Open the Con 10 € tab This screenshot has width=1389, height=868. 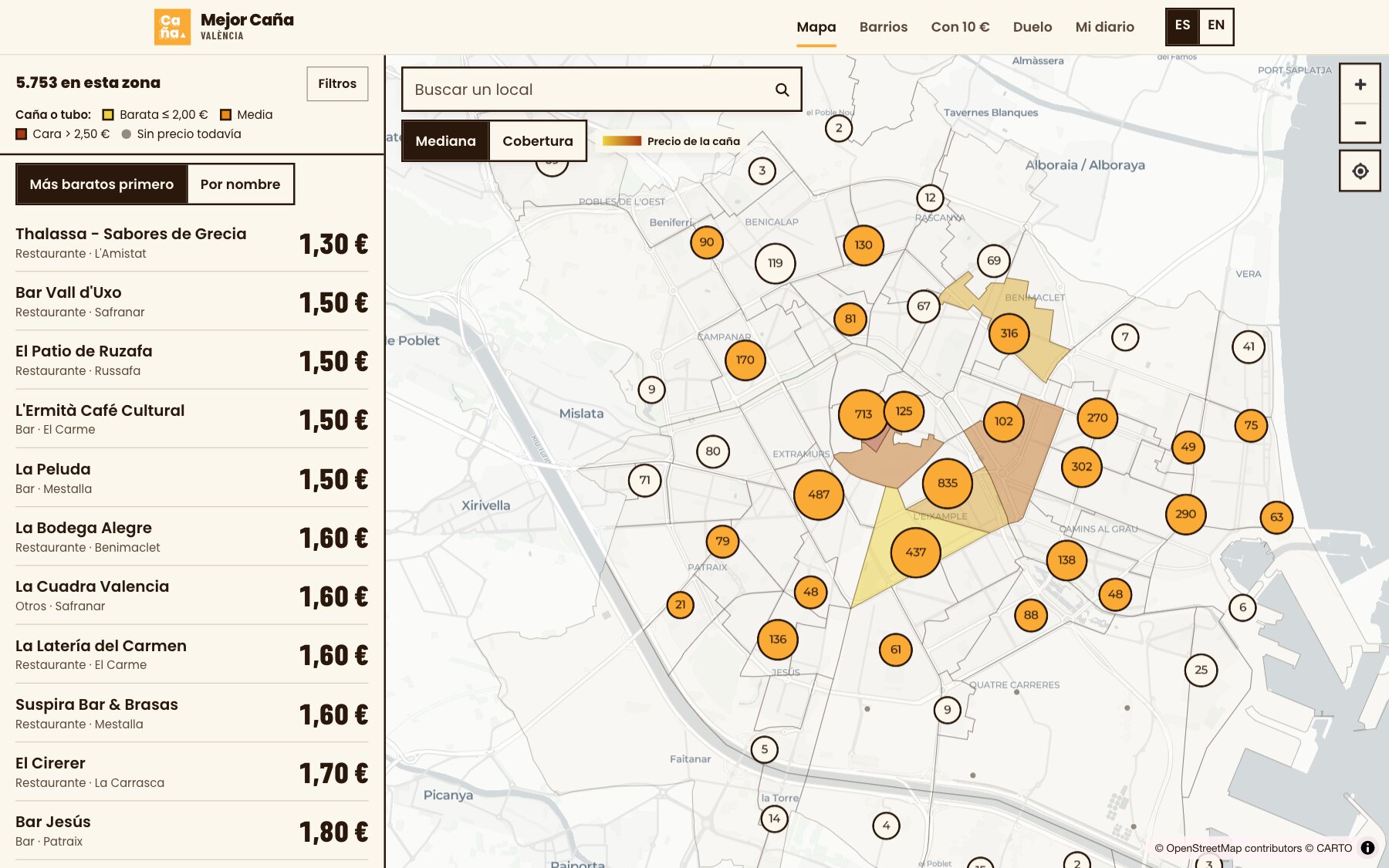[x=960, y=27]
